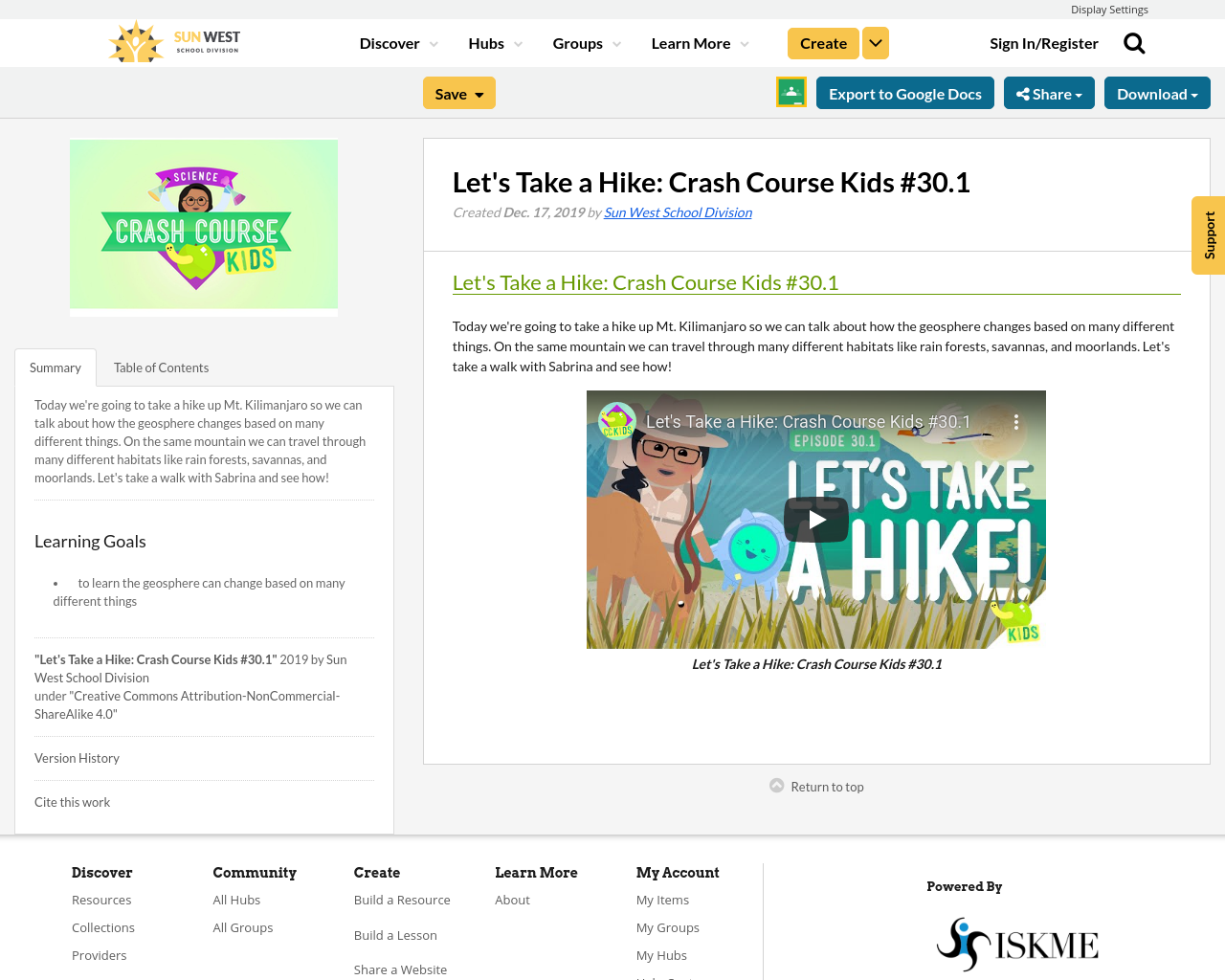Image resolution: width=1225 pixels, height=980 pixels.
Task: Play the Crash Course Kids video
Action: 815,519
